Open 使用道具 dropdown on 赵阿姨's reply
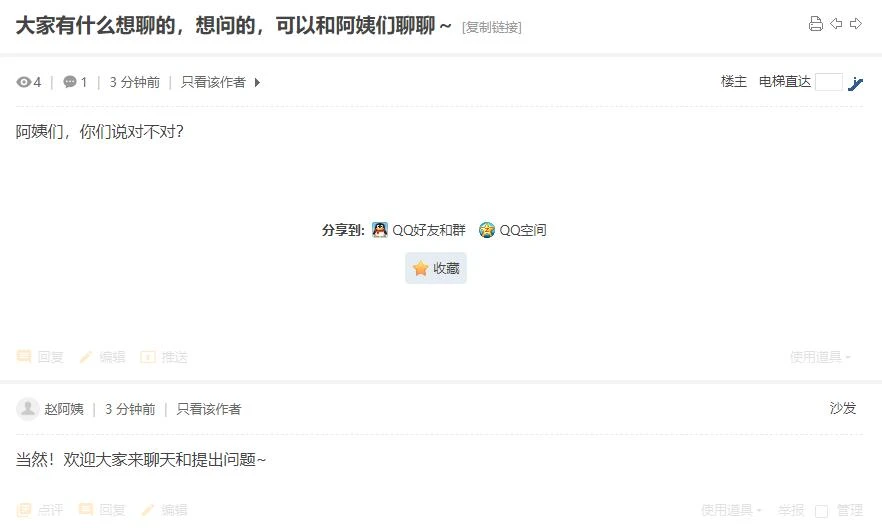This screenshot has height=528, width=882. click(x=731, y=510)
